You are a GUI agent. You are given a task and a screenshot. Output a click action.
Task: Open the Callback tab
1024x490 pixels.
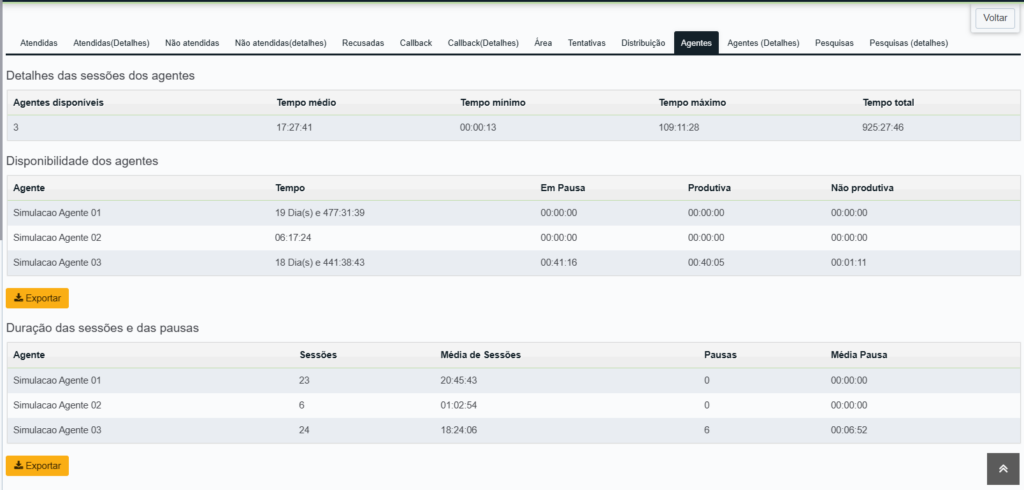[x=416, y=43]
